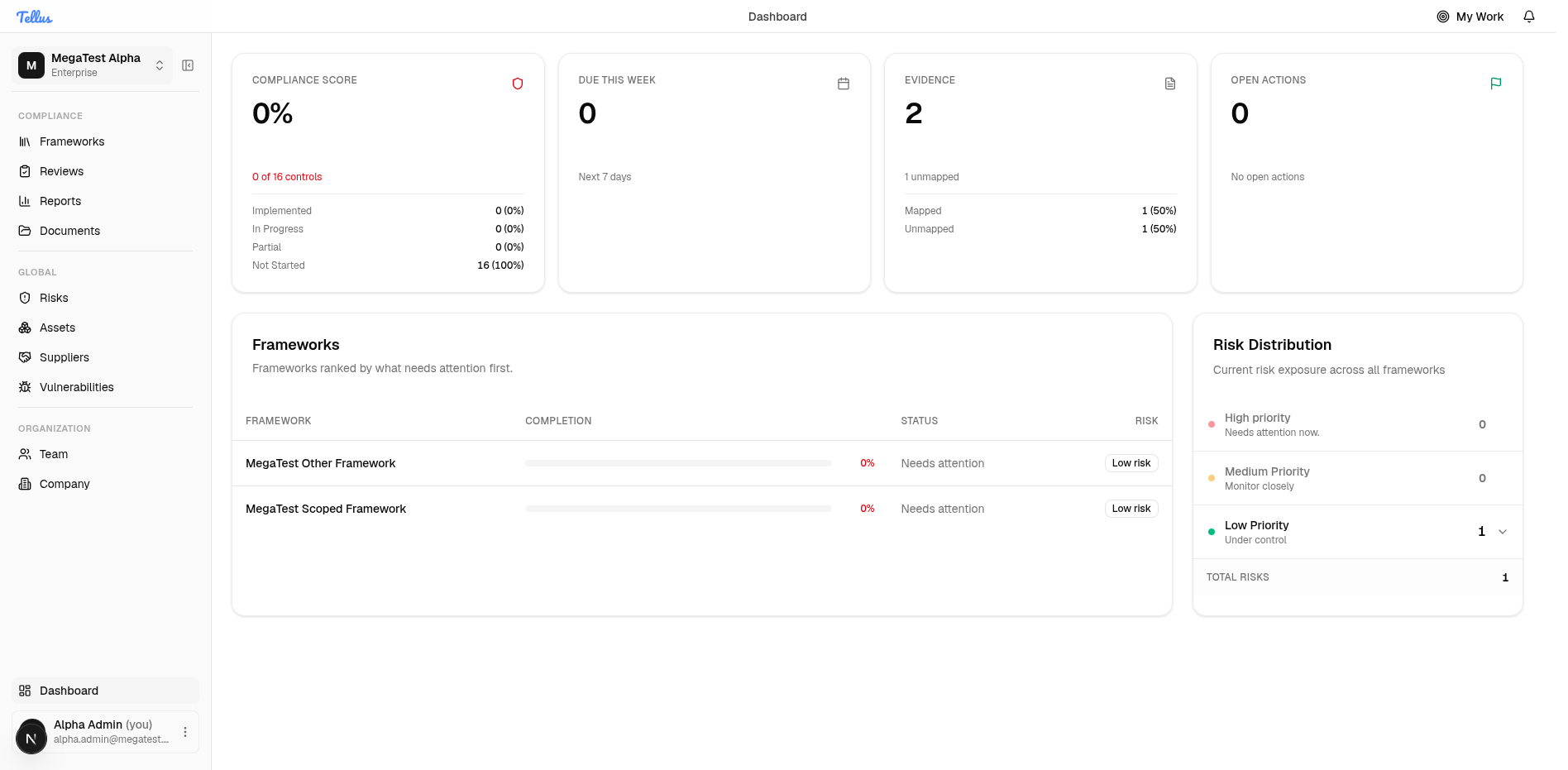Screen dimensions: 1568x770
Task: Click the High priority risk row
Action: point(1357,424)
